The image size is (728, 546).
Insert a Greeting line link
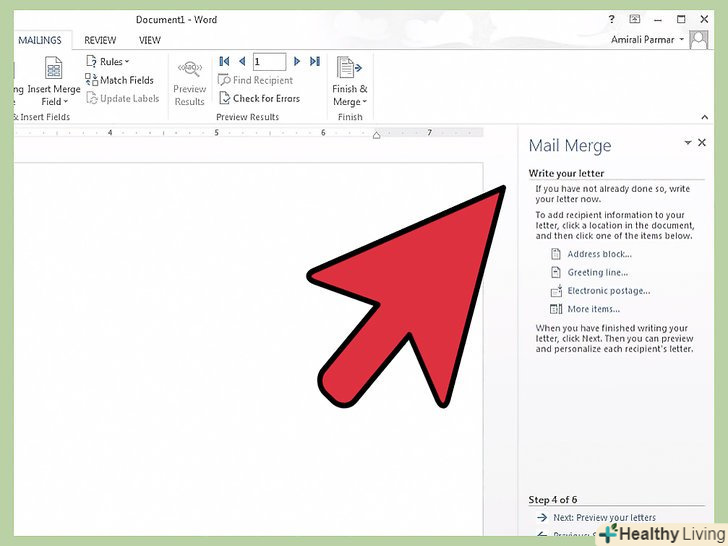pyautogui.click(x=597, y=272)
